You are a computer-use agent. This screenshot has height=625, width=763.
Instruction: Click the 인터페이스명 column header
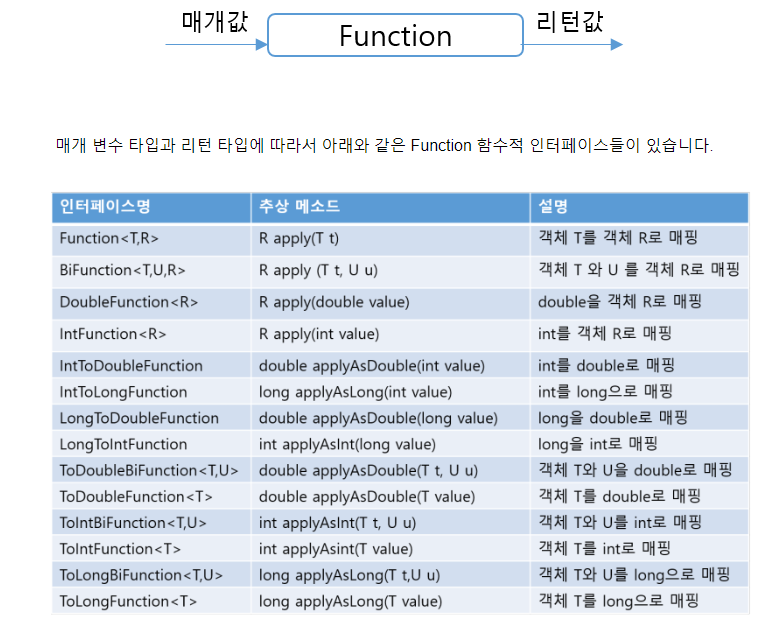tap(151, 207)
